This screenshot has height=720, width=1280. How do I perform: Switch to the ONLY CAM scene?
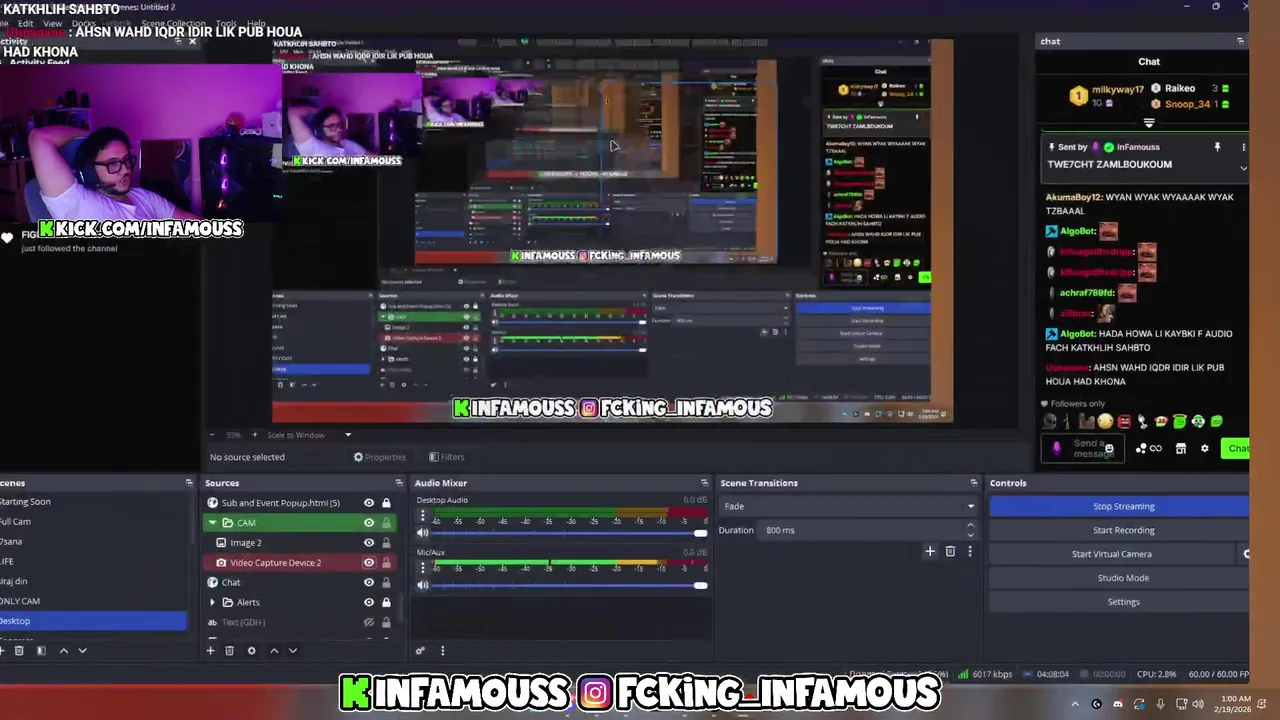[92, 601]
